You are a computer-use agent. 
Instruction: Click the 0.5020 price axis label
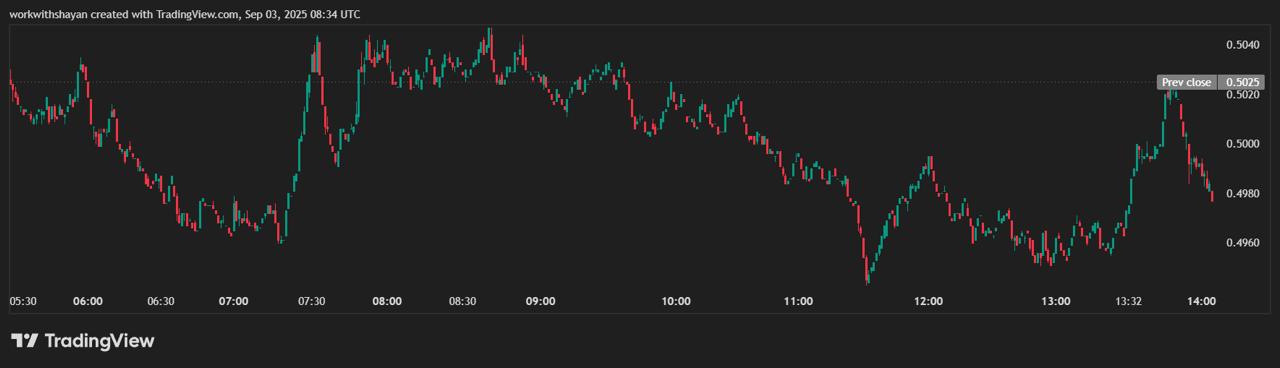1242,95
